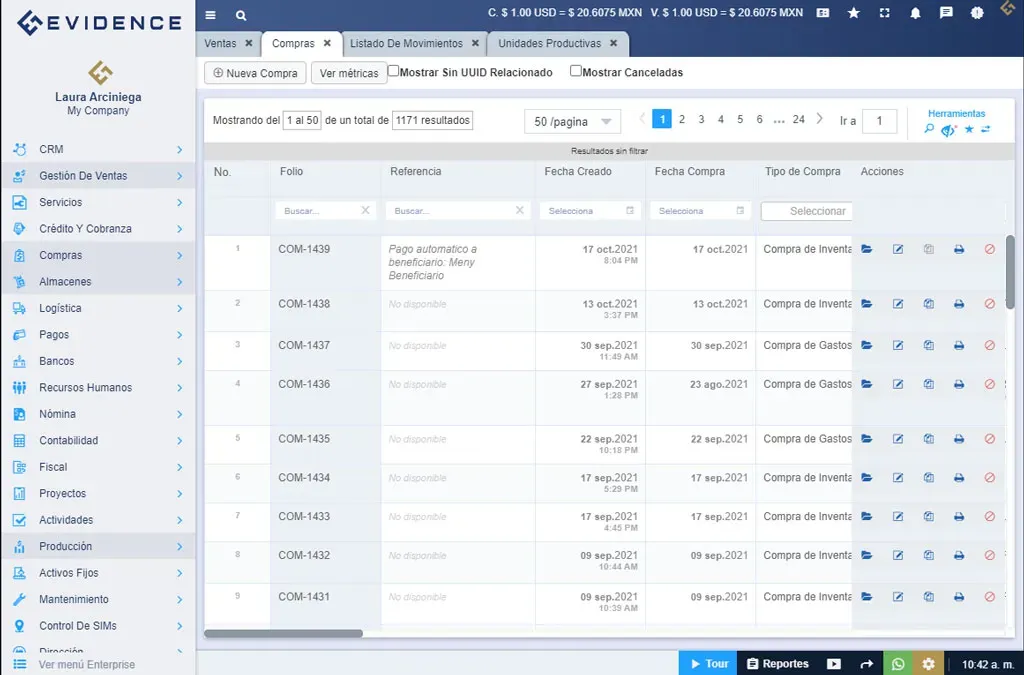This screenshot has height=675, width=1024.
Task: Open the Tipo de Compra Seleccionar dropdown
Action: pyautogui.click(x=805, y=211)
